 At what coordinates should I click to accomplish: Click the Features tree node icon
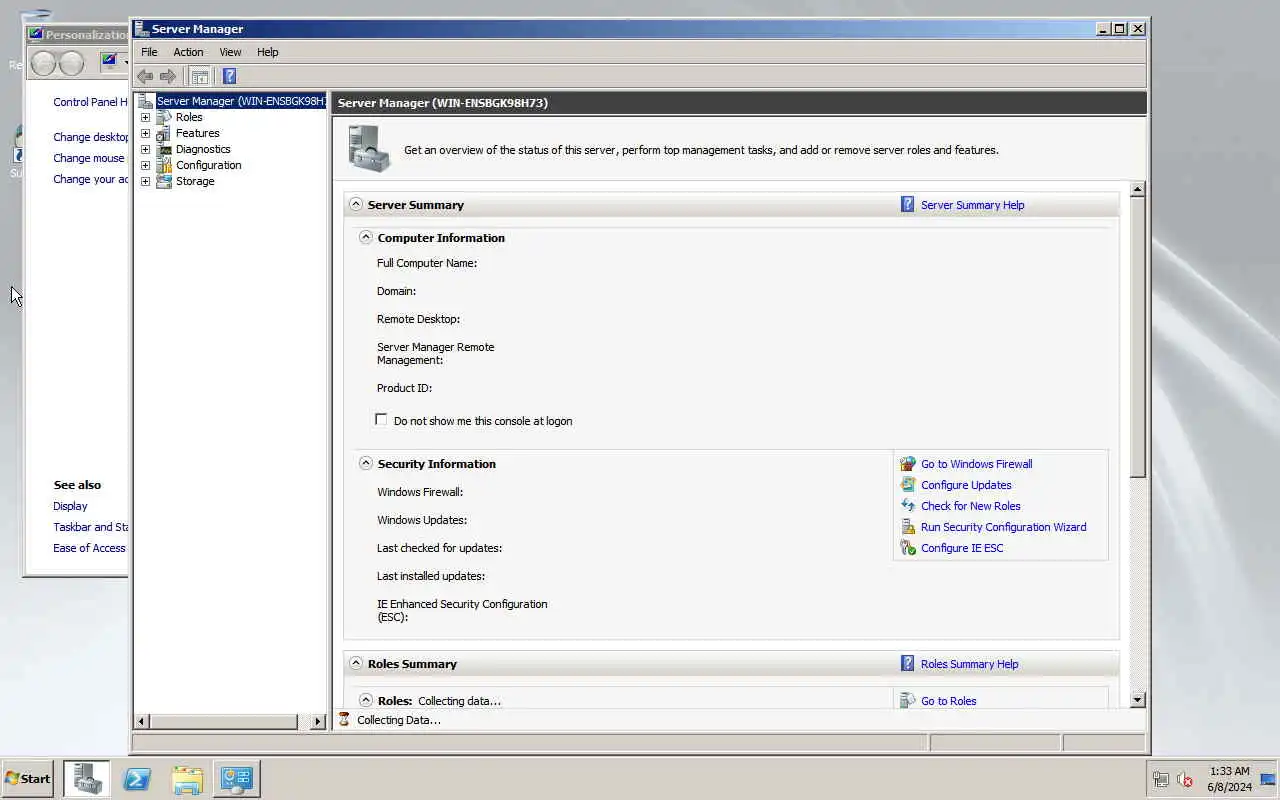(x=164, y=133)
